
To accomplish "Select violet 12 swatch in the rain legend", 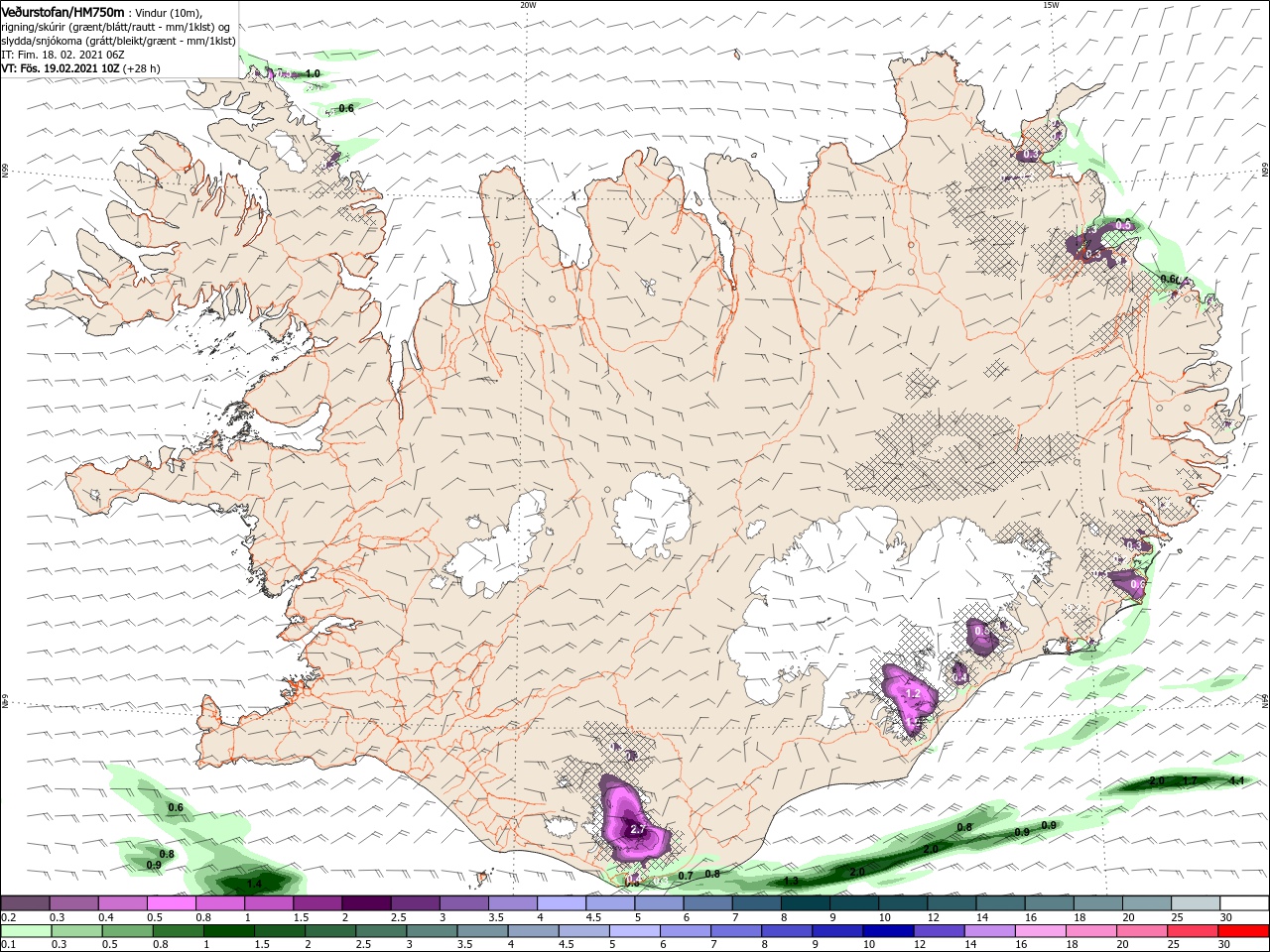I will click(939, 931).
